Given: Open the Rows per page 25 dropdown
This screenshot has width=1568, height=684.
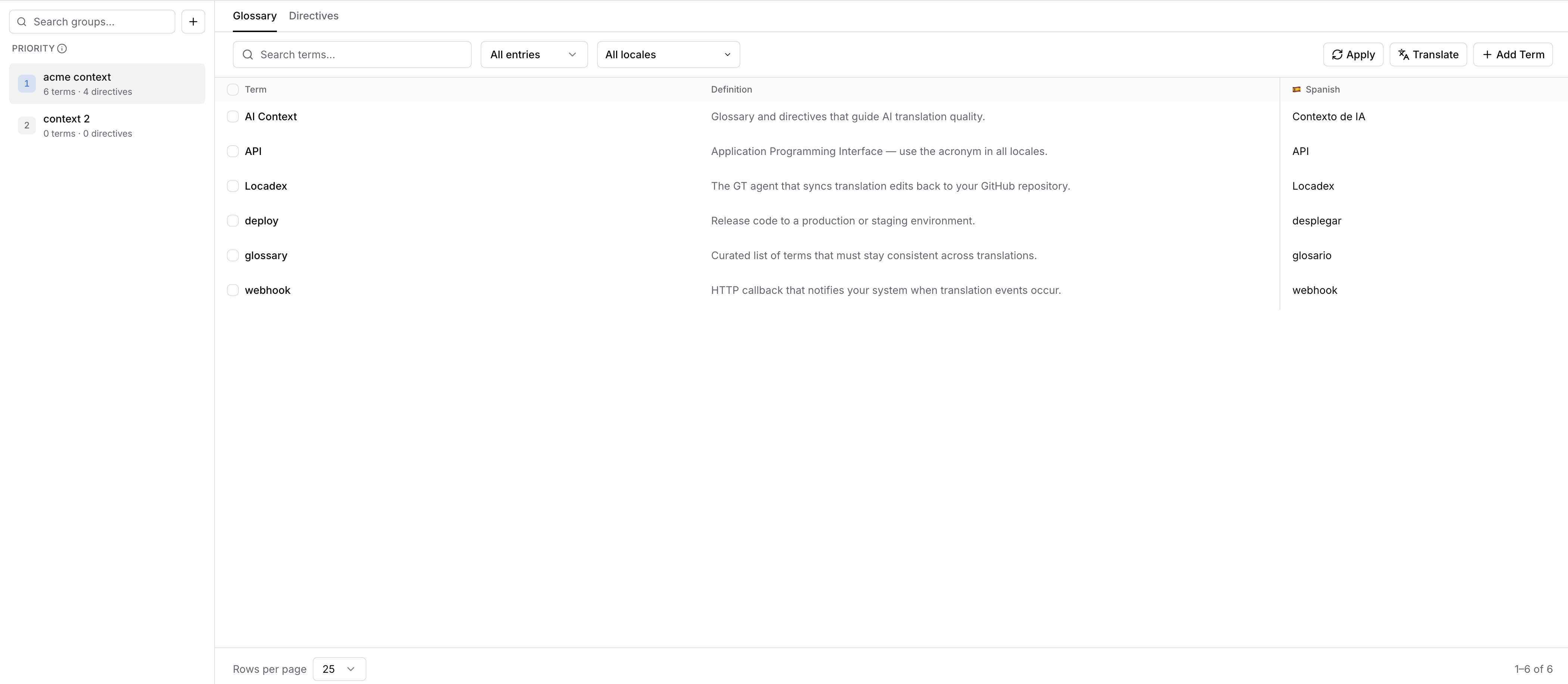Looking at the screenshot, I should pos(339,669).
